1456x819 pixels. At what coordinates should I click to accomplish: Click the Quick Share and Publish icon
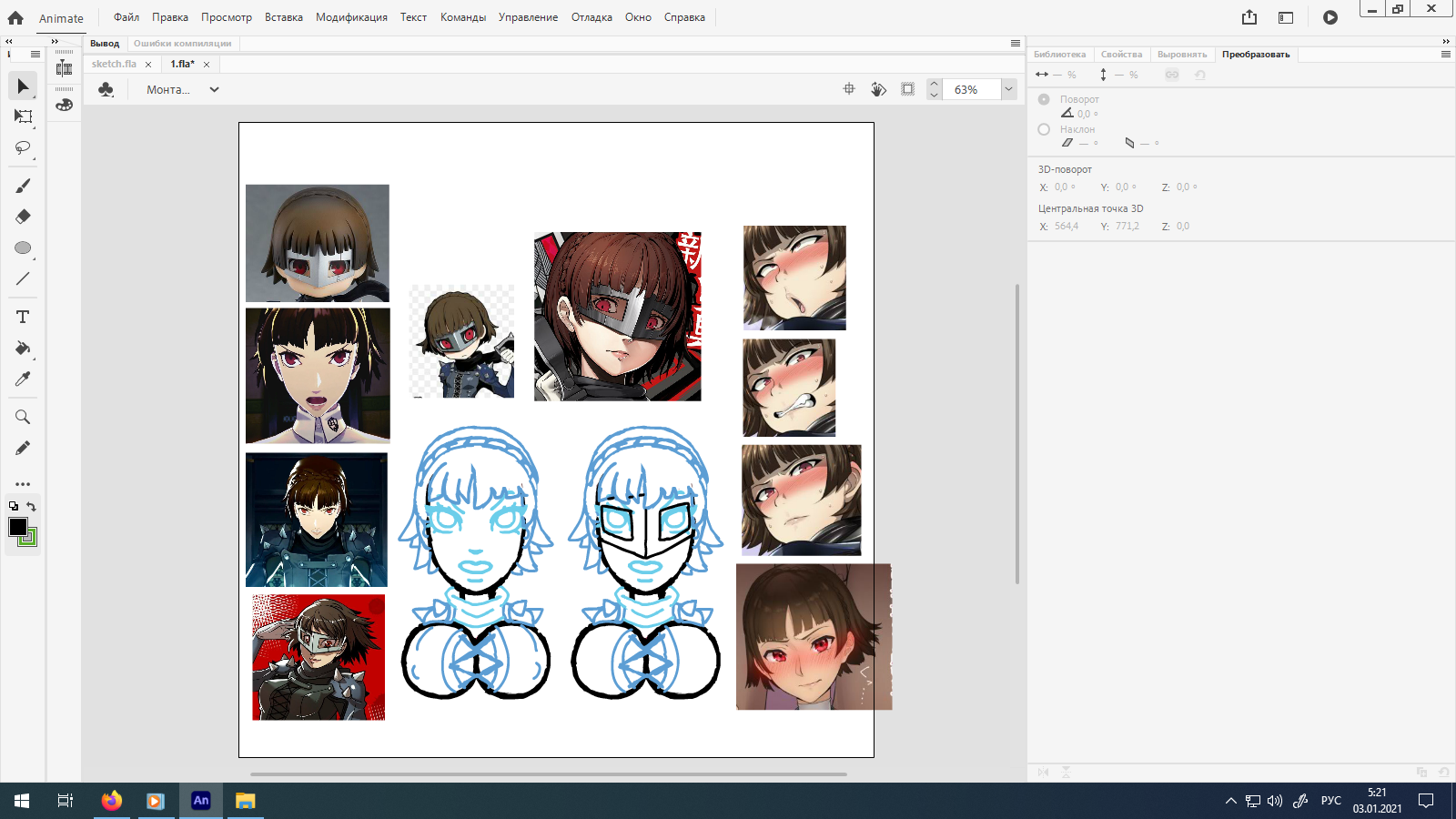(1249, 17)
